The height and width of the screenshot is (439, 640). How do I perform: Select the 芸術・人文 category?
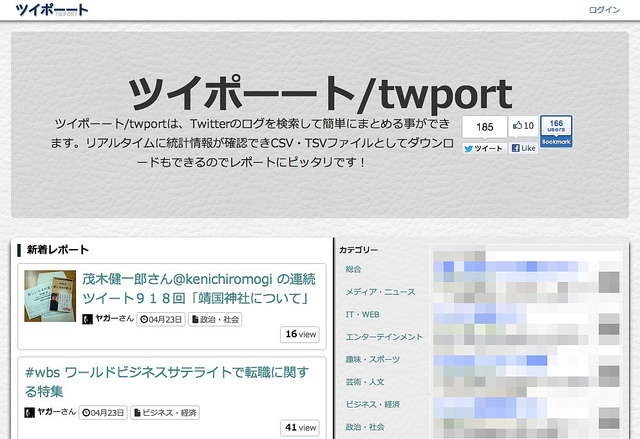366,381
